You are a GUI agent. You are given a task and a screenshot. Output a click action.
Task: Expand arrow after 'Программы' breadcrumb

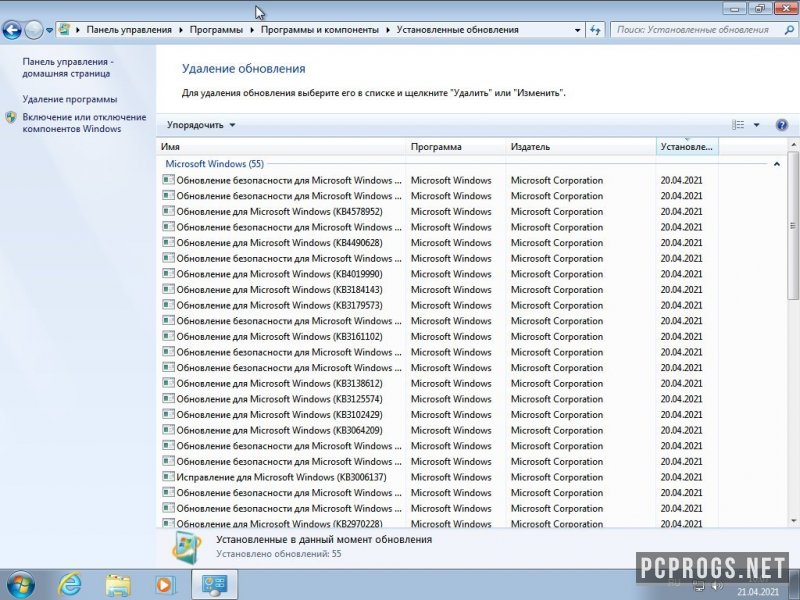(x=252, y=30)
